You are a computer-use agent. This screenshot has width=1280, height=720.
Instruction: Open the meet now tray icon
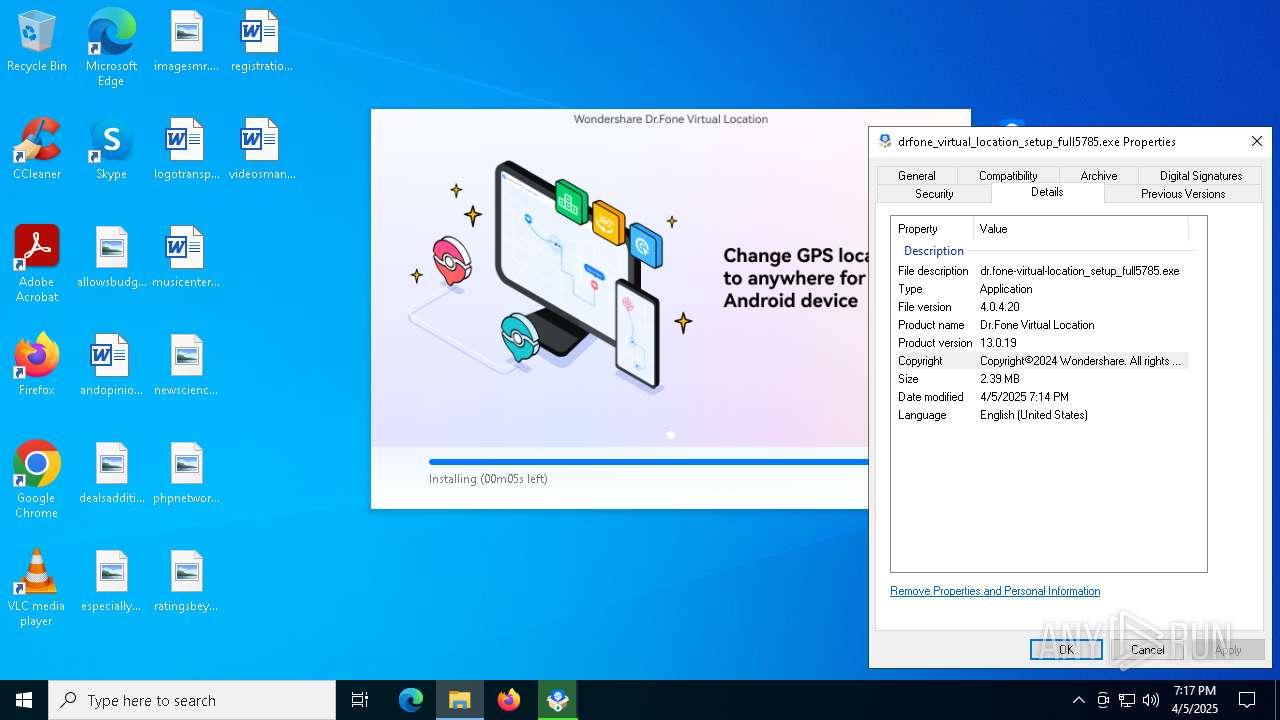pyautogui.click(x=1103, y=700)
